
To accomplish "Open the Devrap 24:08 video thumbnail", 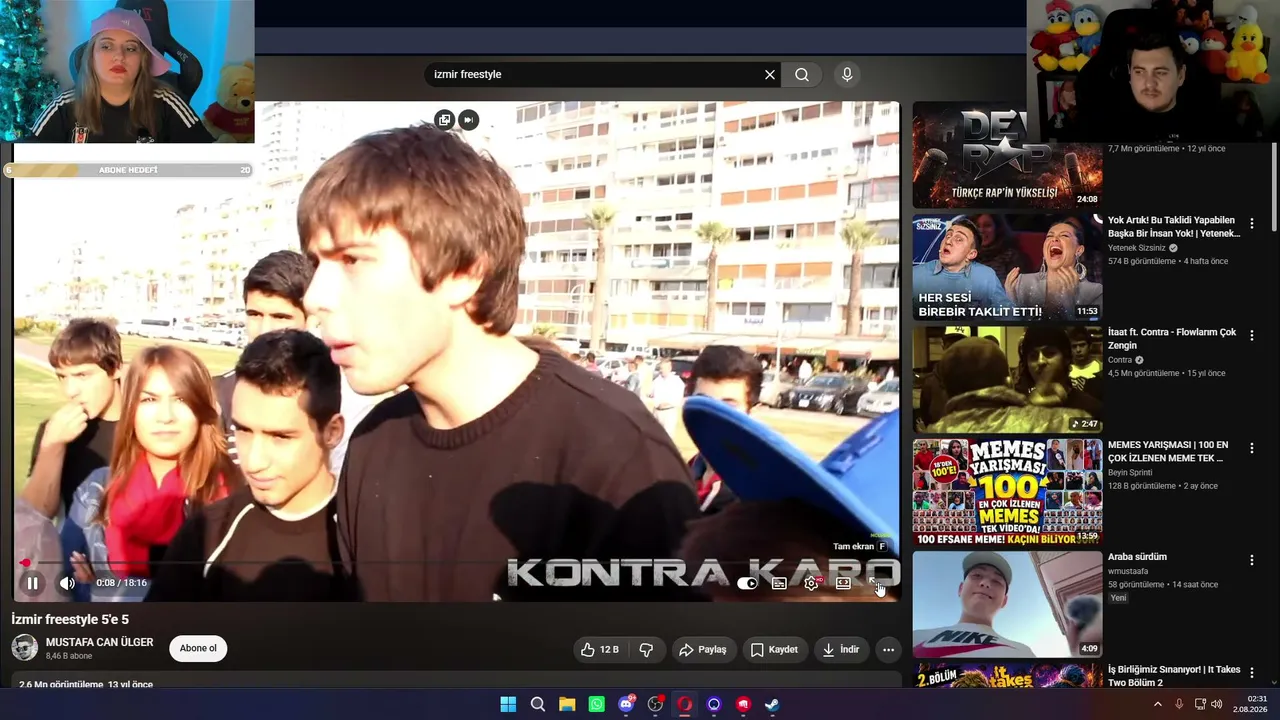I will click(x=1007, y=155).
